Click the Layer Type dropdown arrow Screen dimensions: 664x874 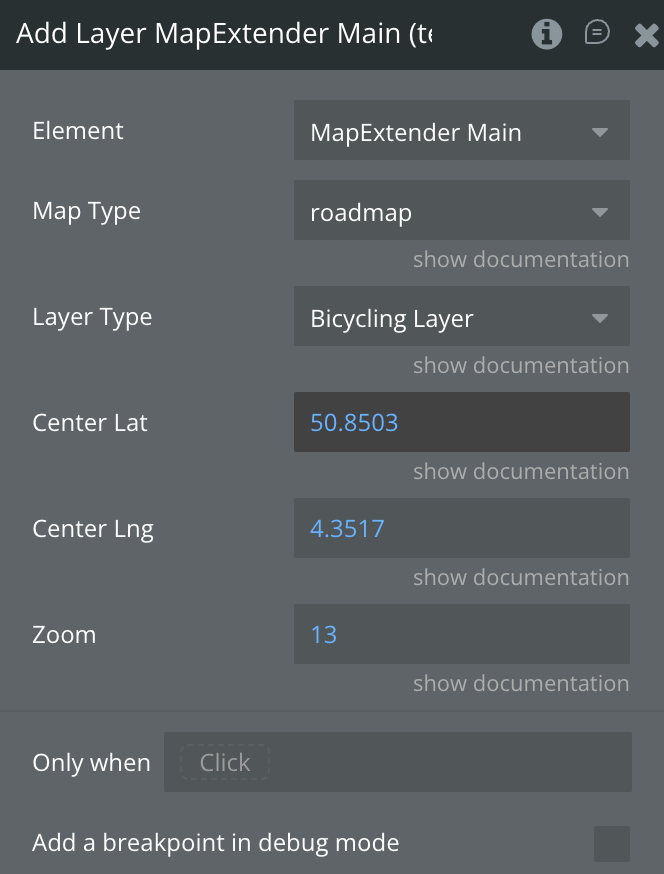600,318
